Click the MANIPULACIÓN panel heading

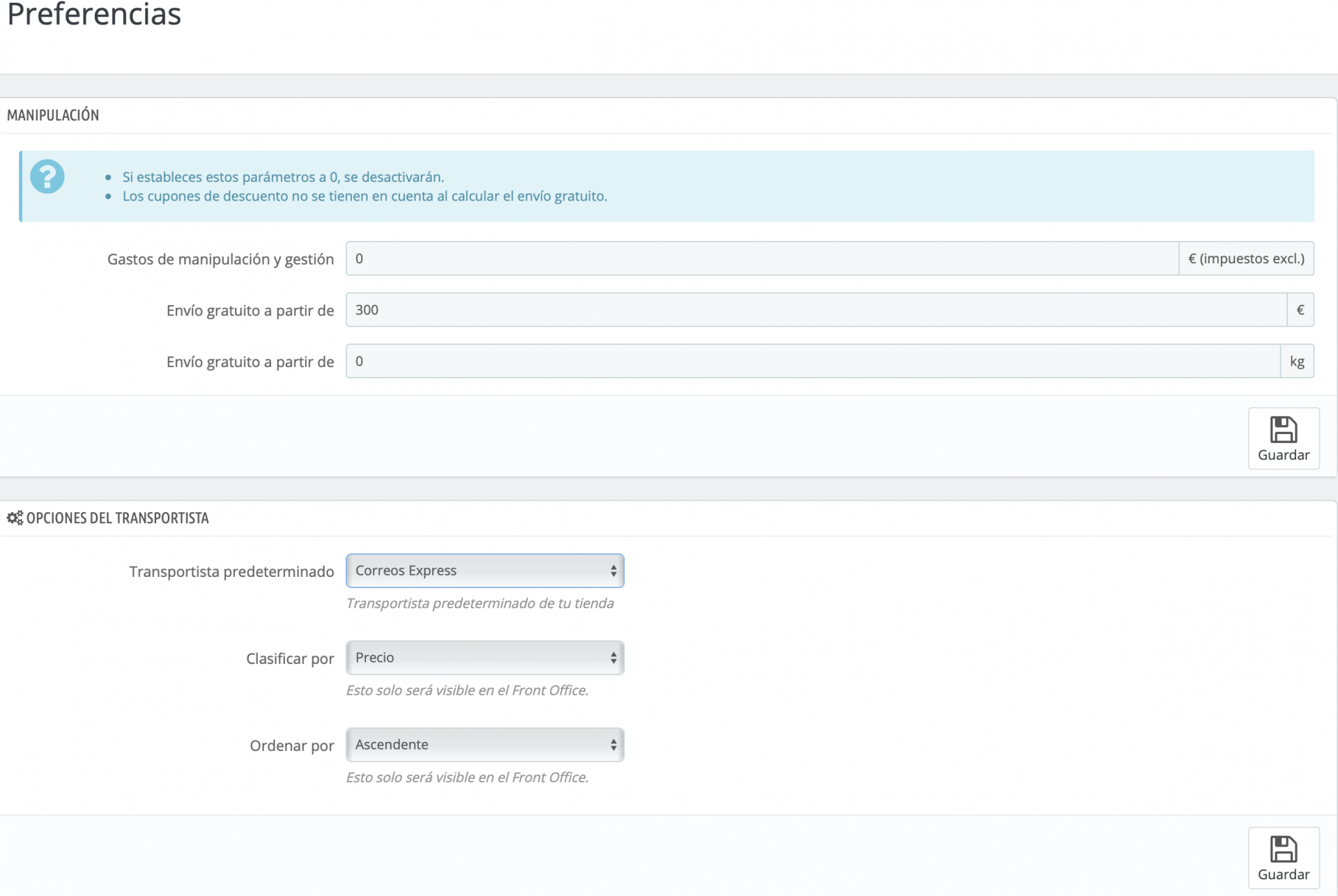tap(53, 115)
